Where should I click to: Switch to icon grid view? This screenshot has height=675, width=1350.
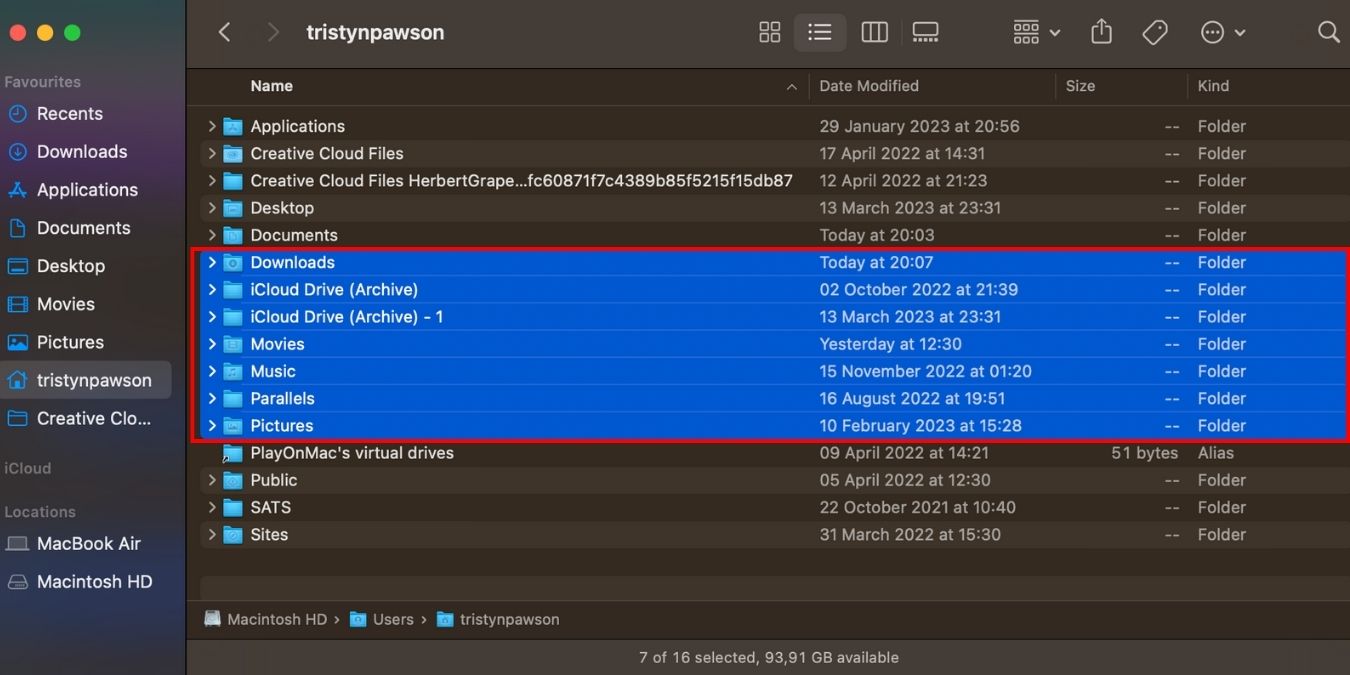769,31
